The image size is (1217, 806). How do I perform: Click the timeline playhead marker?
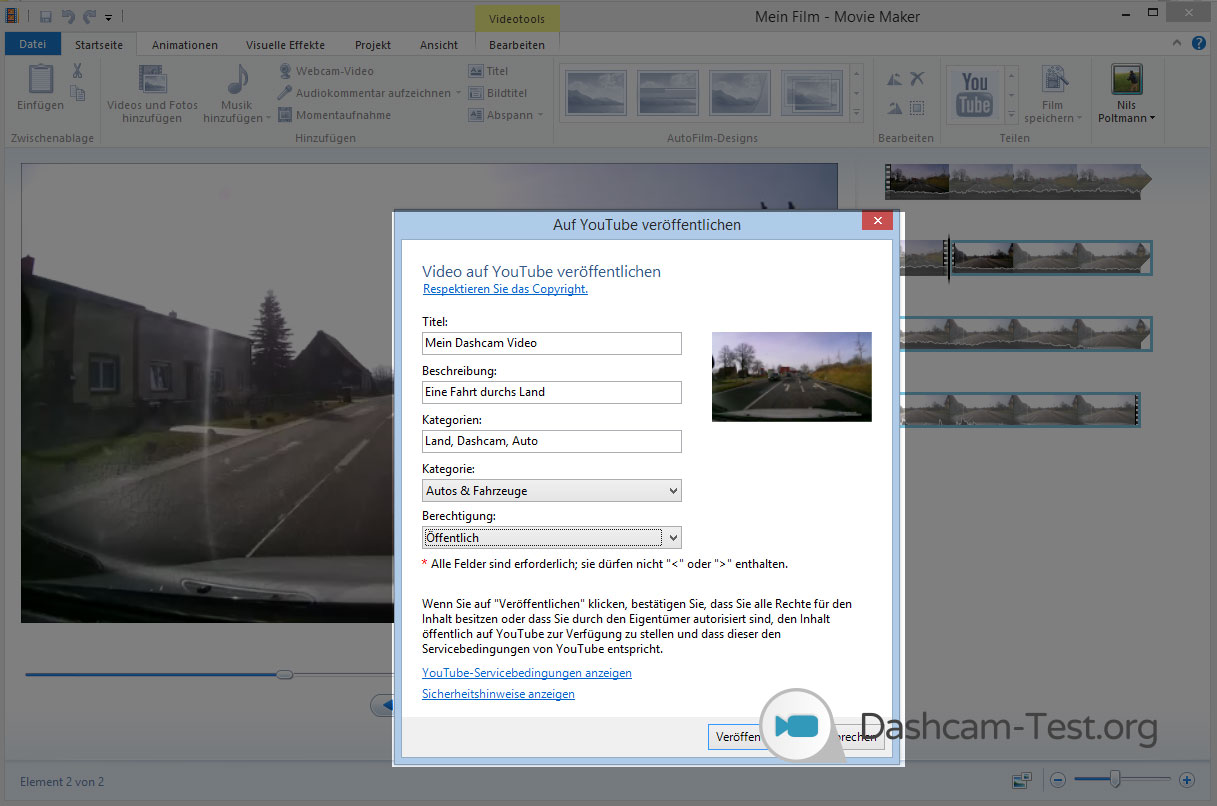[949, 258]
